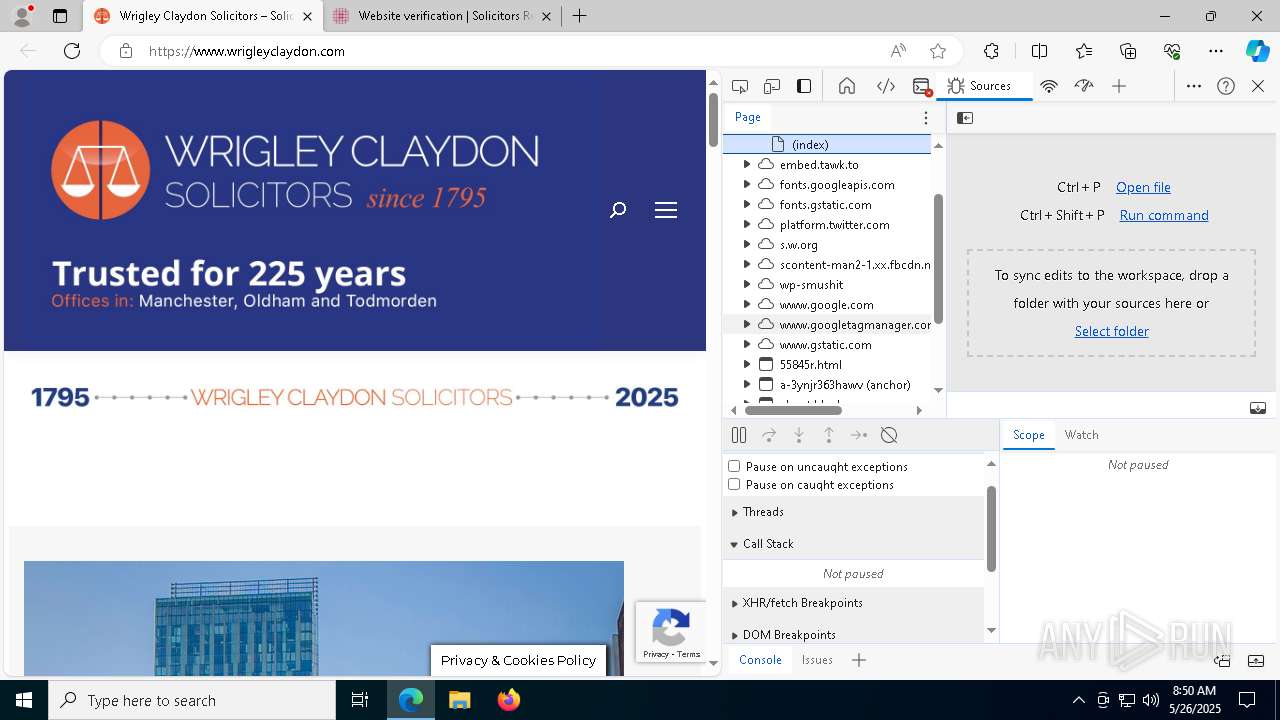Open the tab actions menu icon

point(60,16)
